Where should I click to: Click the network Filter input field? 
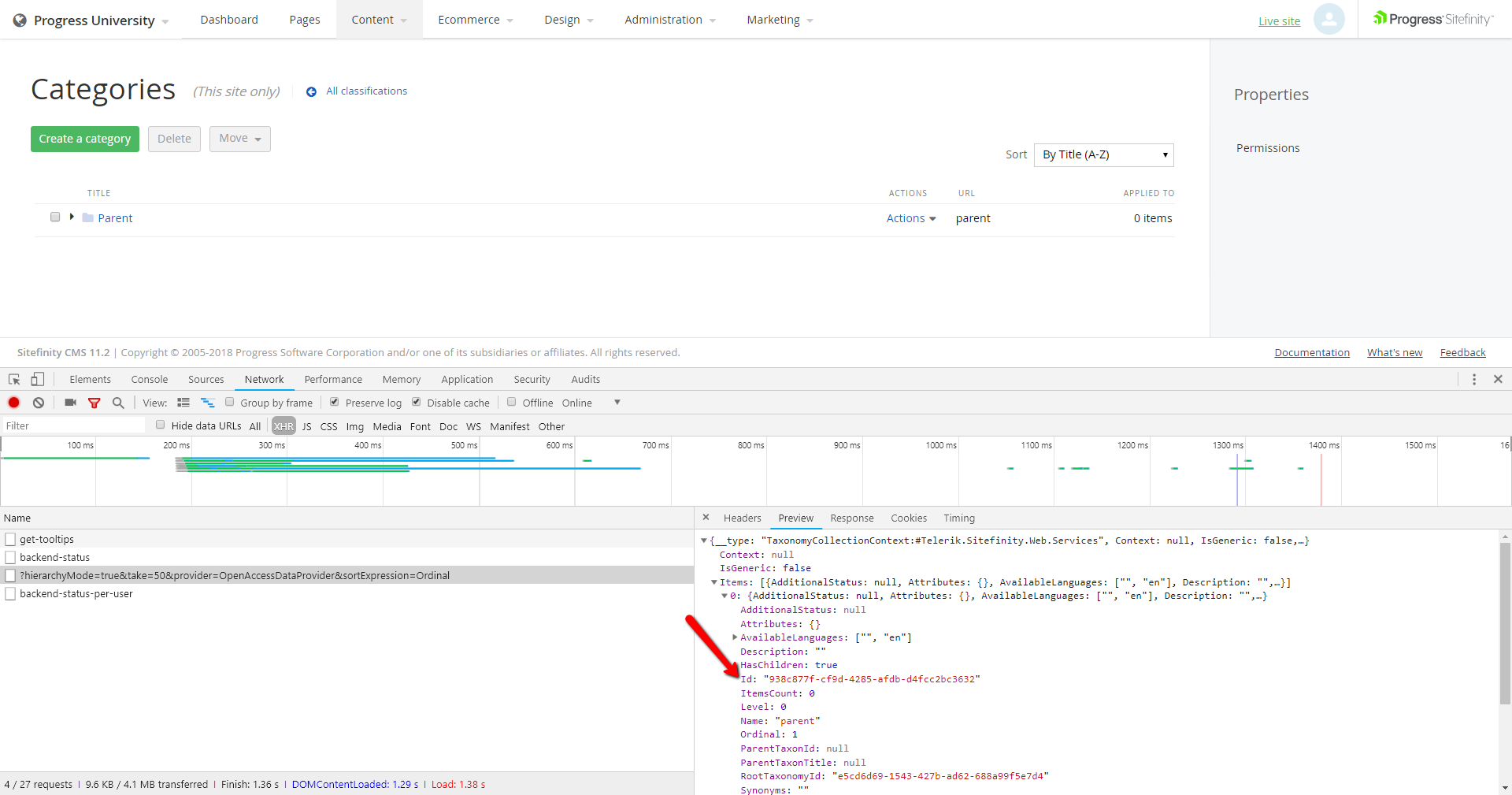(x=73, y=425)
